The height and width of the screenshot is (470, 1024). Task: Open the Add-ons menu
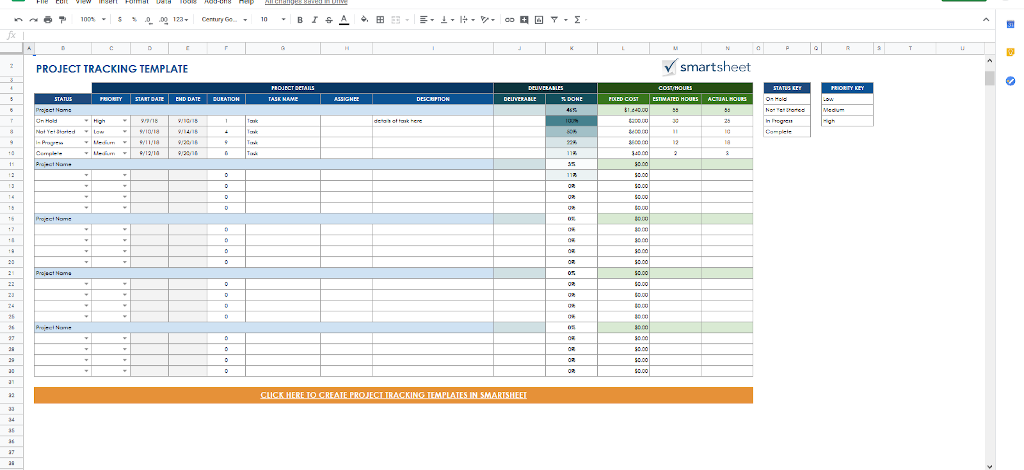[x=218, y=2]
